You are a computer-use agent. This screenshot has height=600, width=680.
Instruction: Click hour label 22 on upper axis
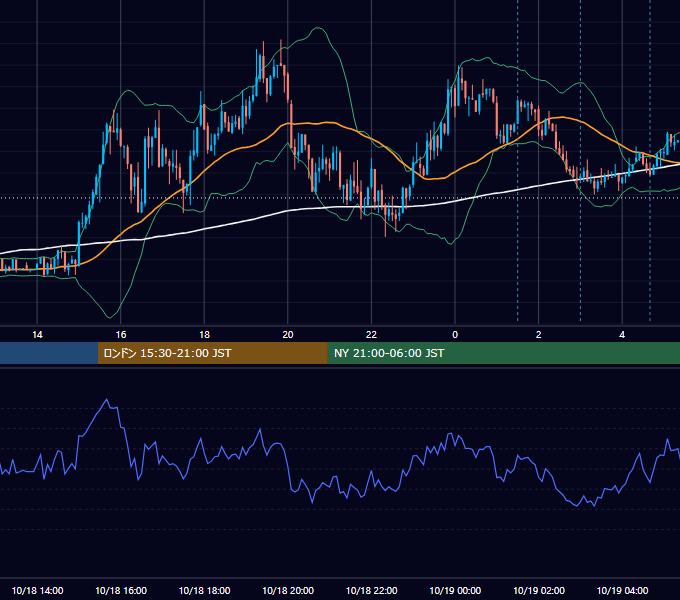pyautogui.click(x=371, y=335)
